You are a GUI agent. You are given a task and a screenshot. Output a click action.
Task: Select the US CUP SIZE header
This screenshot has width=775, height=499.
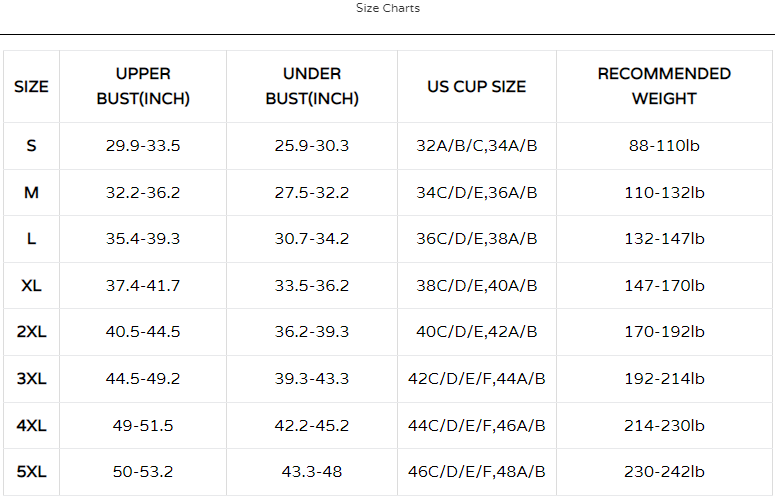pyautogui.click(x=477, y=86)
